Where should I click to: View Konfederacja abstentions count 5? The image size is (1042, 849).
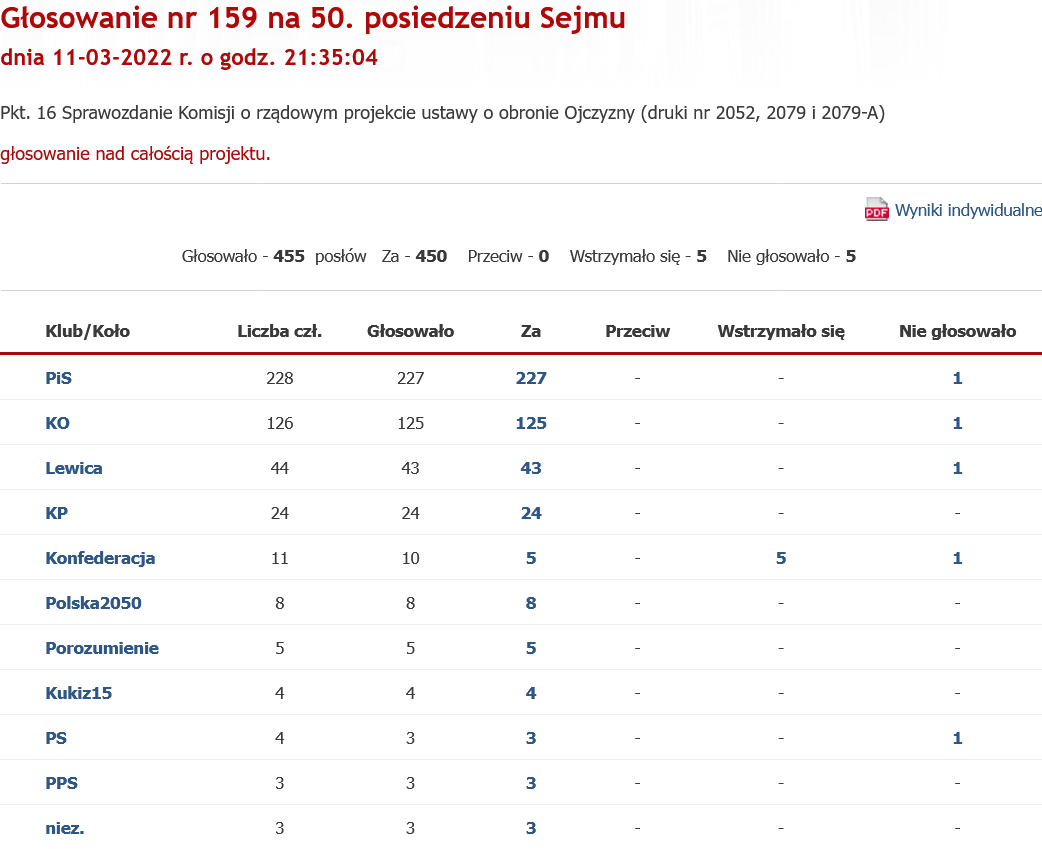tap(781, 558)
